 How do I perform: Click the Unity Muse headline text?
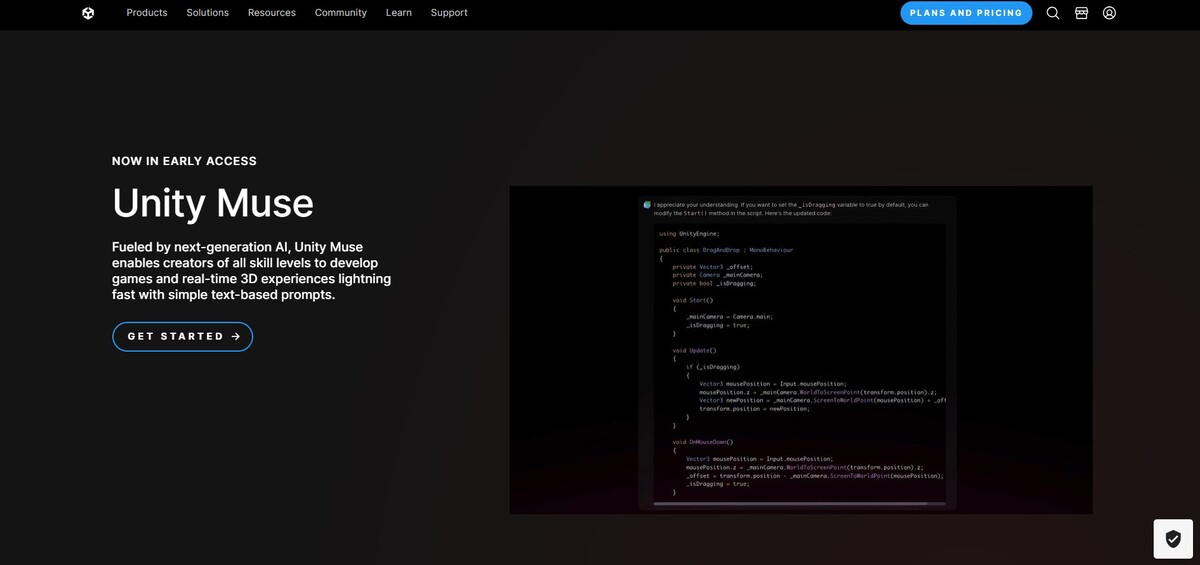213,203
